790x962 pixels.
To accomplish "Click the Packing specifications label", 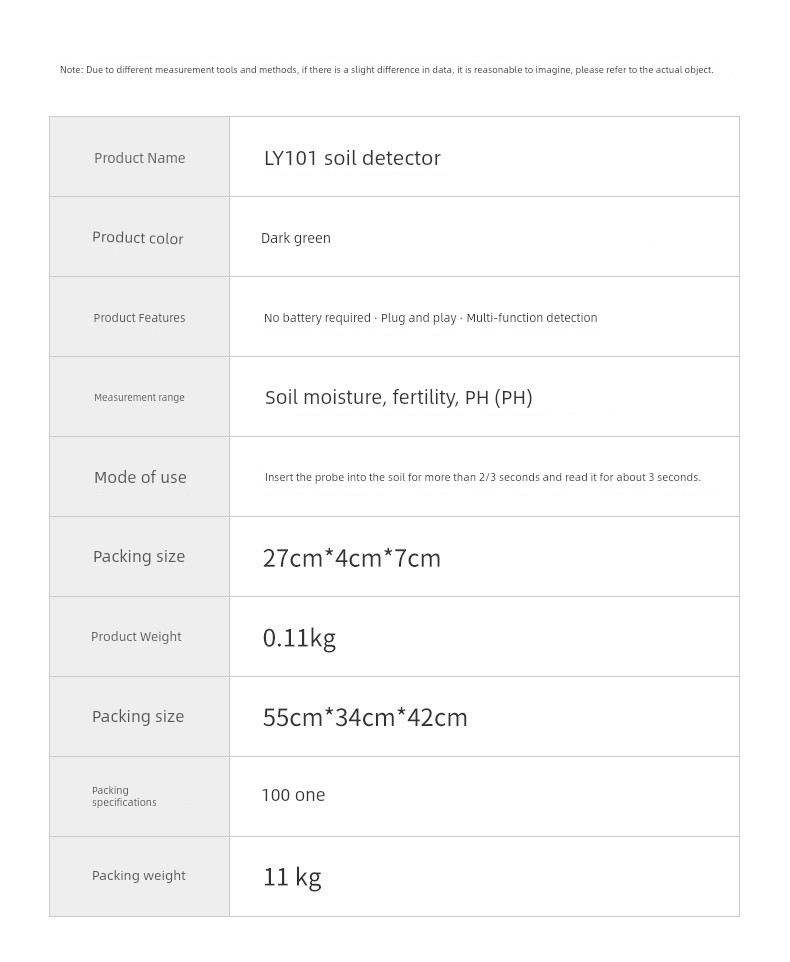I will point(124,796).
